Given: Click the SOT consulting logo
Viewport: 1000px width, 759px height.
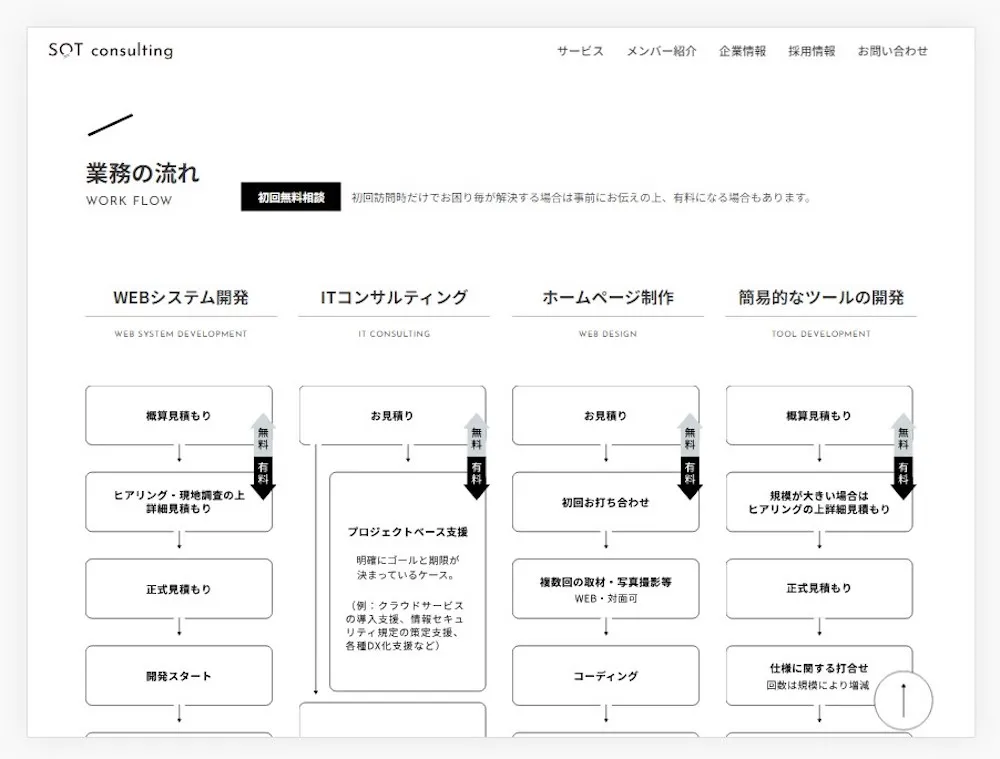Looking at the screenshot, I should 110,51.
